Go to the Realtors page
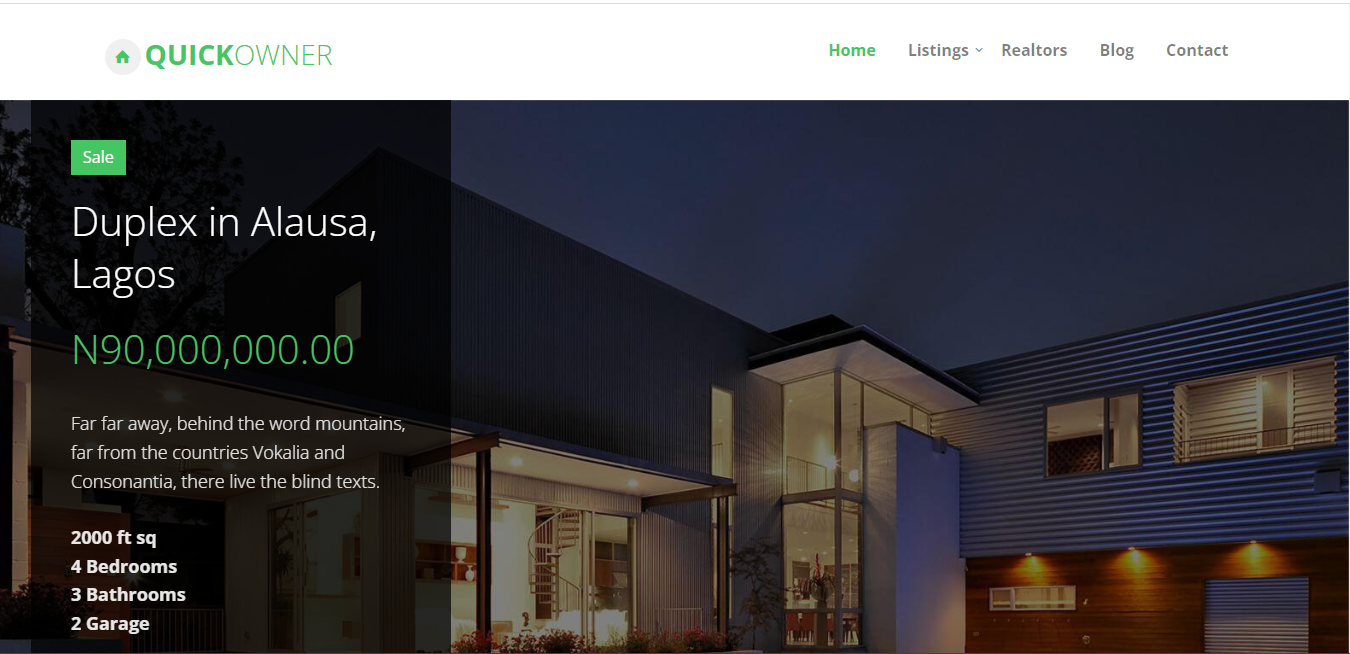The image size is (1350, 654). click(x=1034, y=50)
